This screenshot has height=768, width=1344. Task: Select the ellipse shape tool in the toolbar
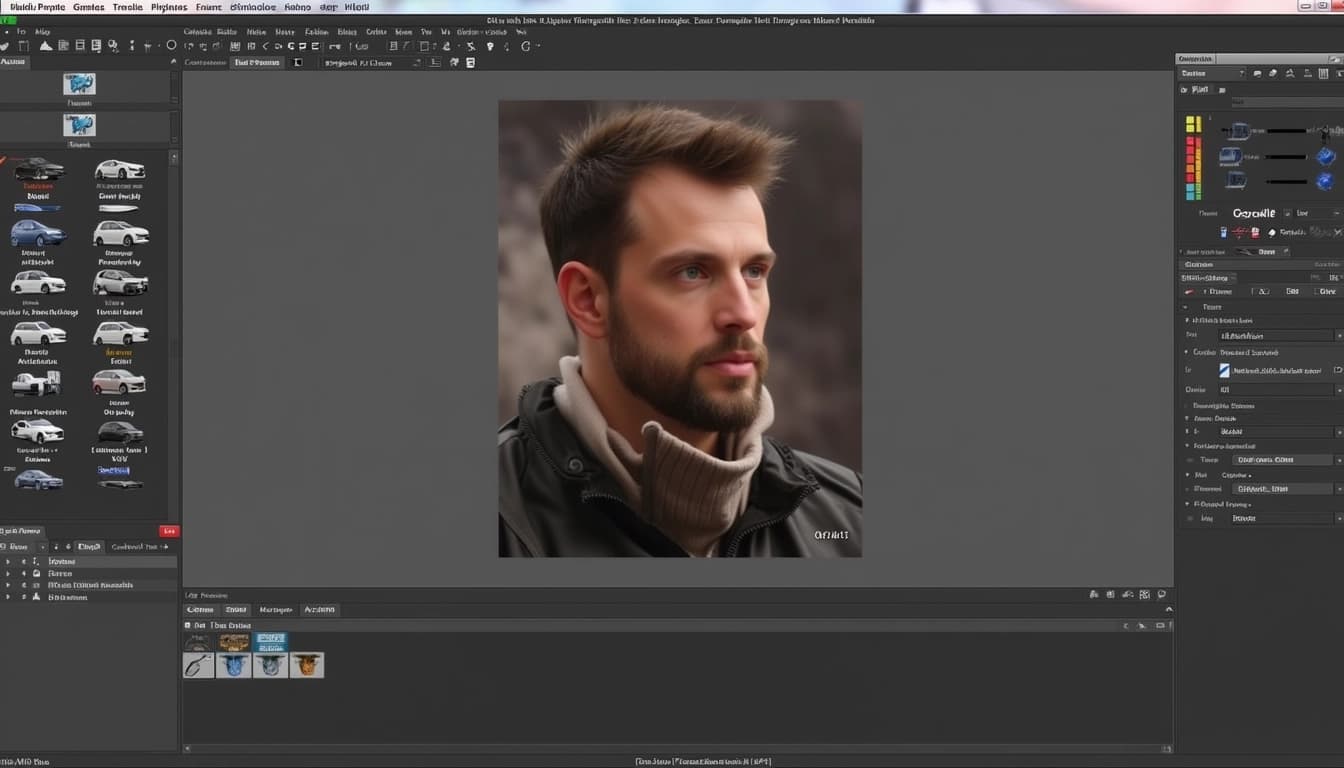pyautogui.click(x=171, y=45)
